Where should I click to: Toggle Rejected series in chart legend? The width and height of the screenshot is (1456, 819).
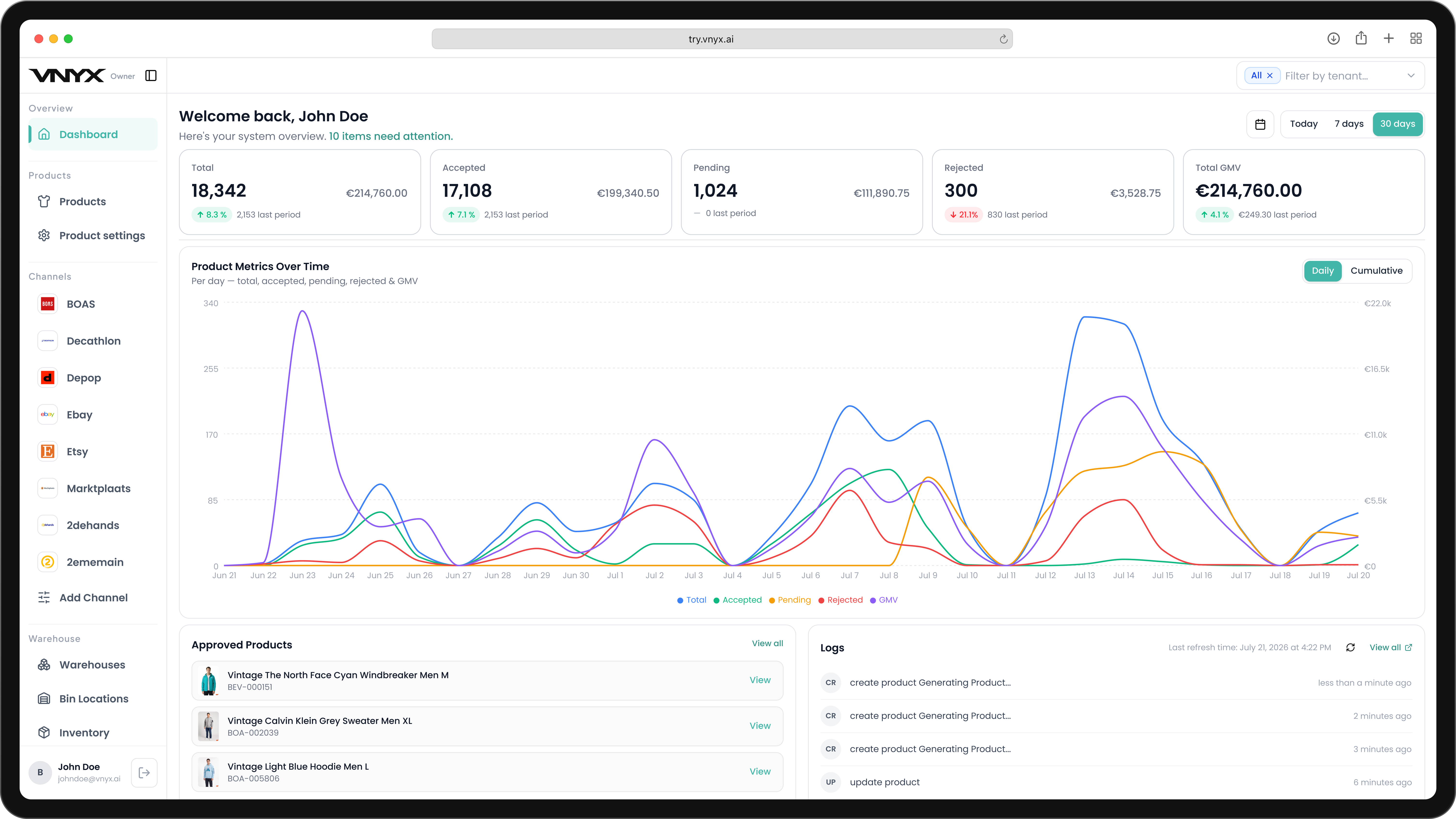click(841, 600)
